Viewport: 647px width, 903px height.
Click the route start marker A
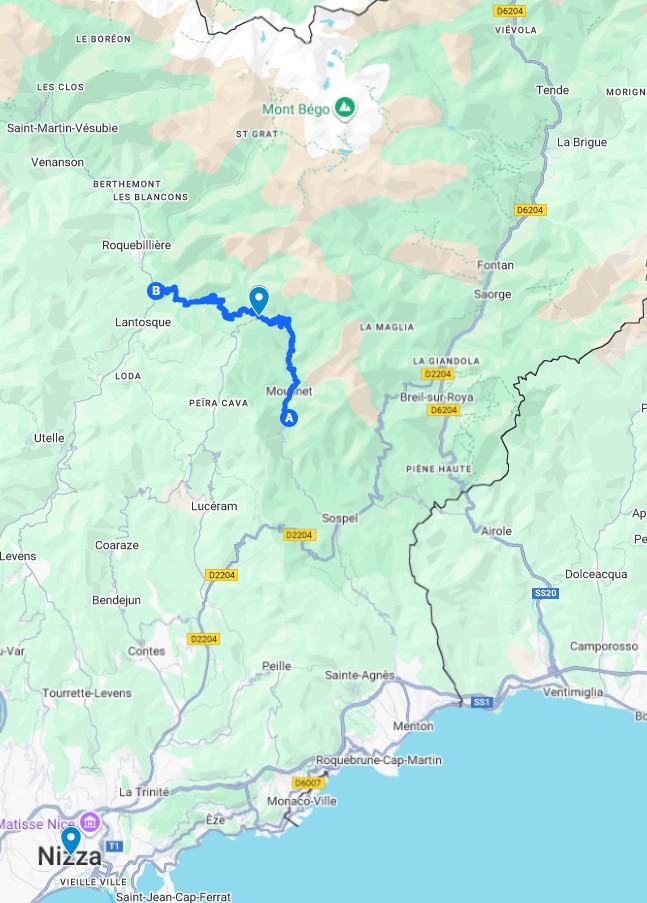tap(289, 418)
